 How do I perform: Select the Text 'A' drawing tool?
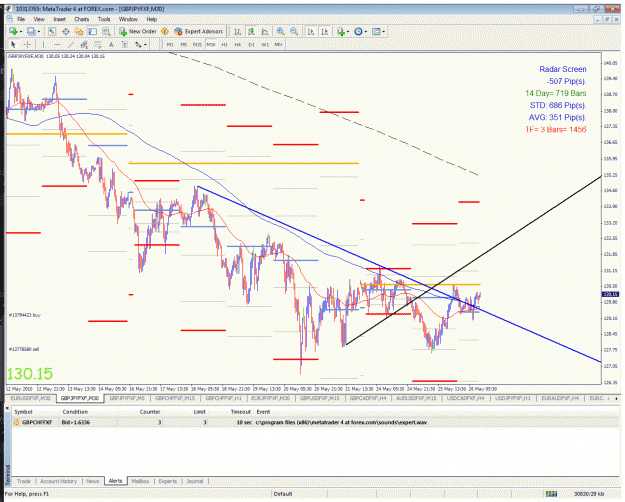111,45
